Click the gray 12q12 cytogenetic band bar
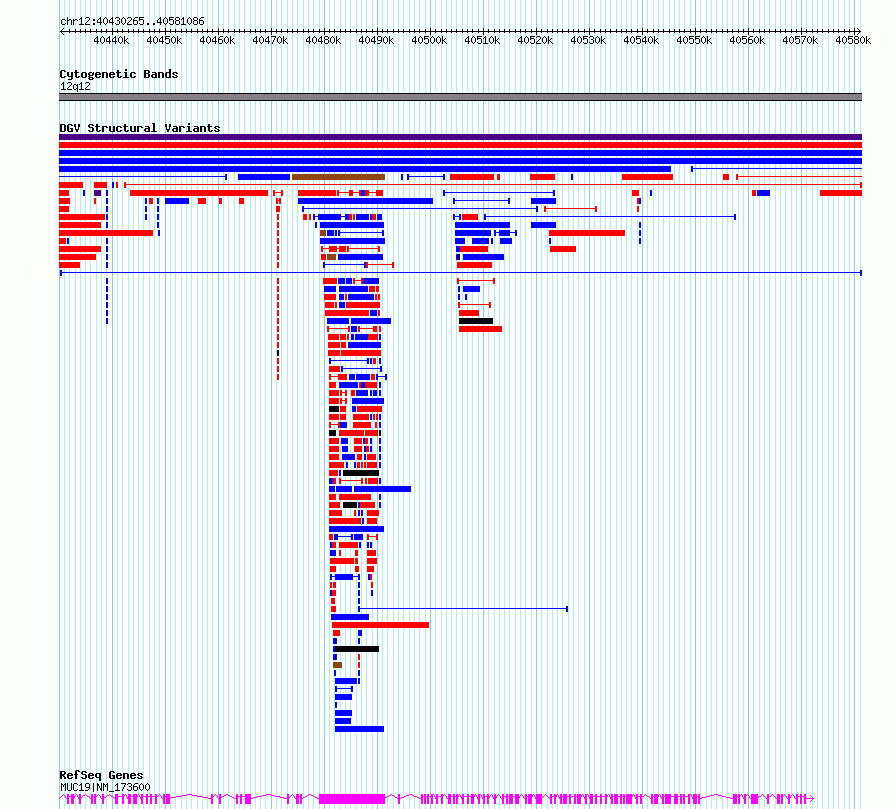 click(460, 97)
